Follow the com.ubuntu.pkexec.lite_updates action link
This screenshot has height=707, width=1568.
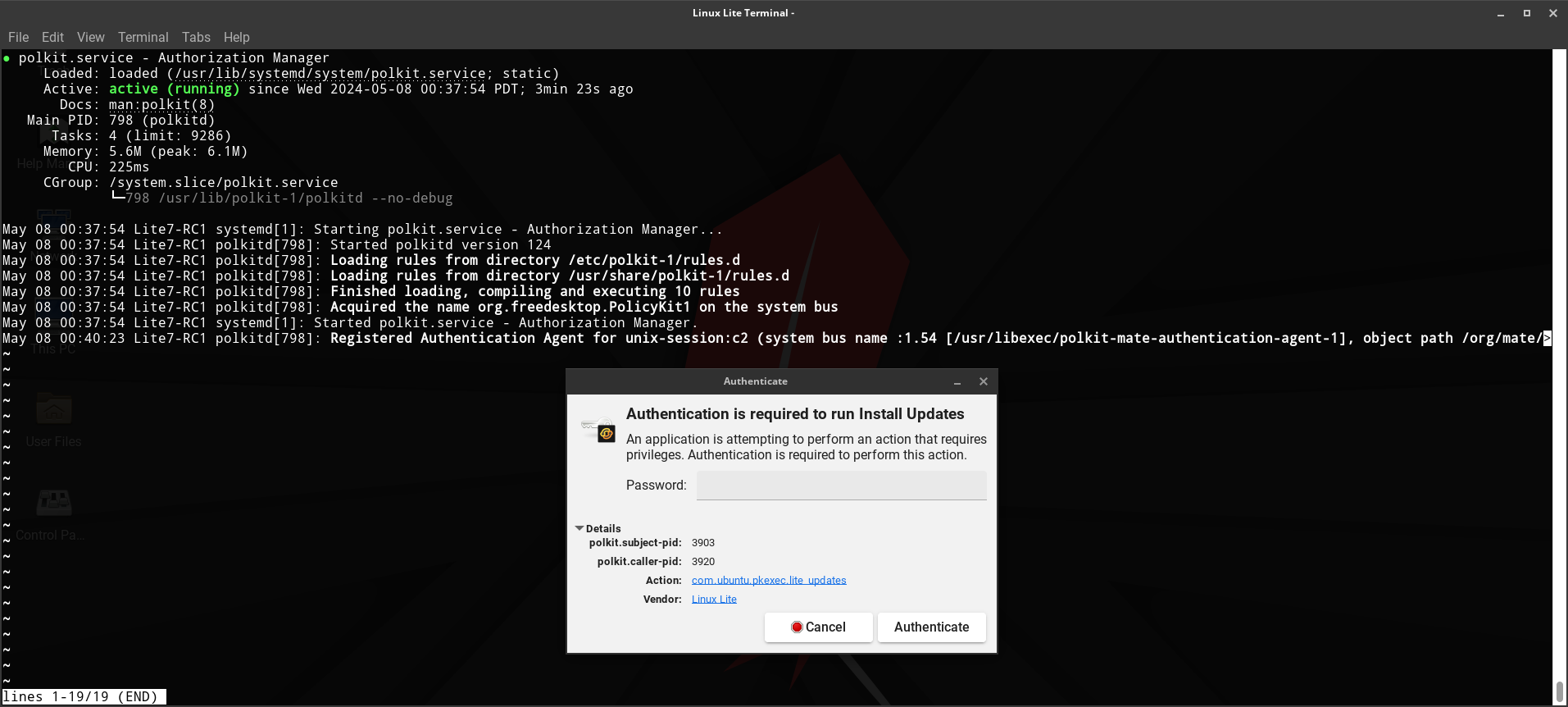tap(768, 580)
